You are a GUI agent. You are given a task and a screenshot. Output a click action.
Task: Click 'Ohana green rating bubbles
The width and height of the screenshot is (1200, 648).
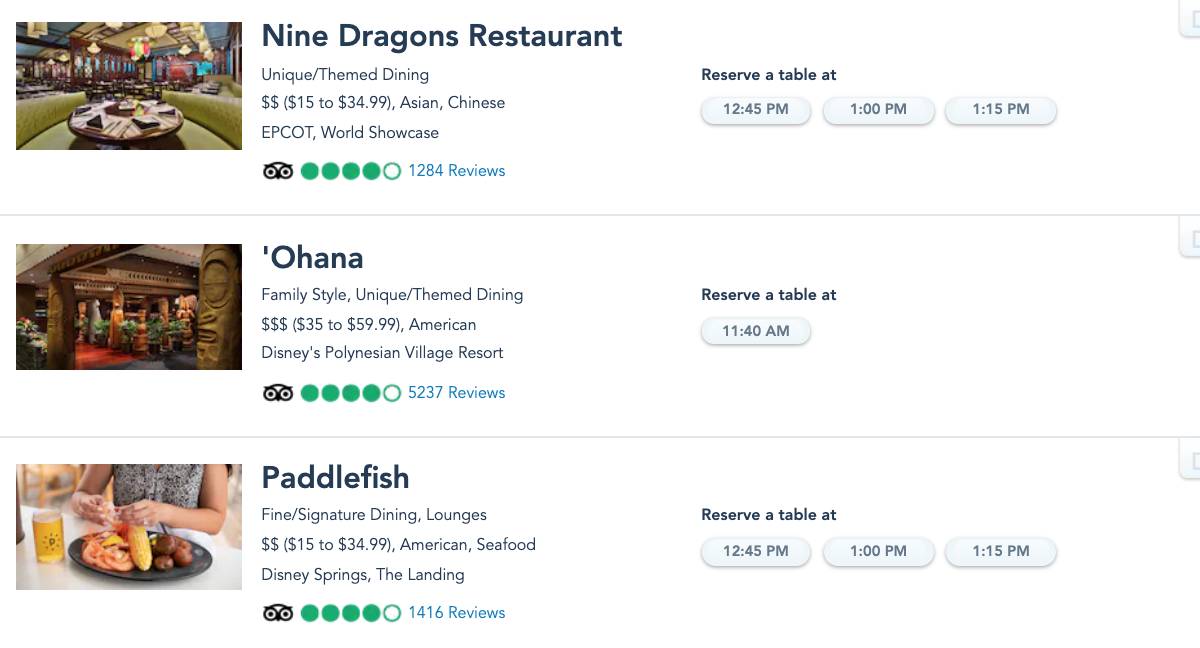[x=350, y=393]
